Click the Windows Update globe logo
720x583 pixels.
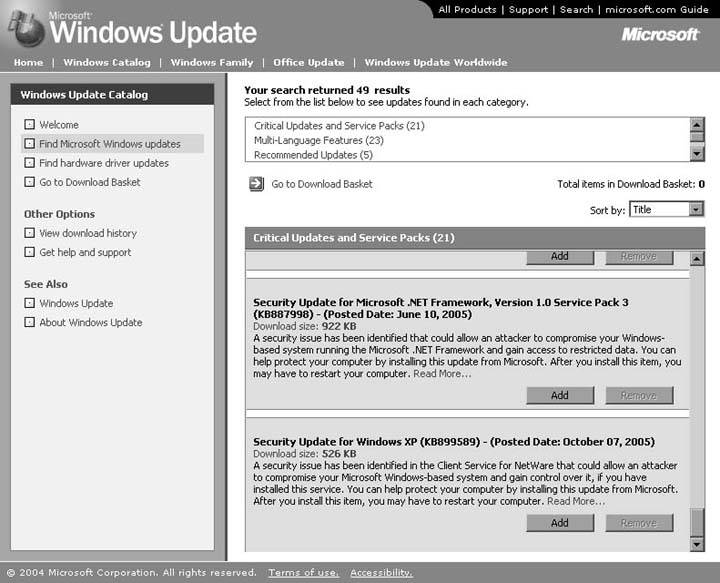[x=27, y=28]
